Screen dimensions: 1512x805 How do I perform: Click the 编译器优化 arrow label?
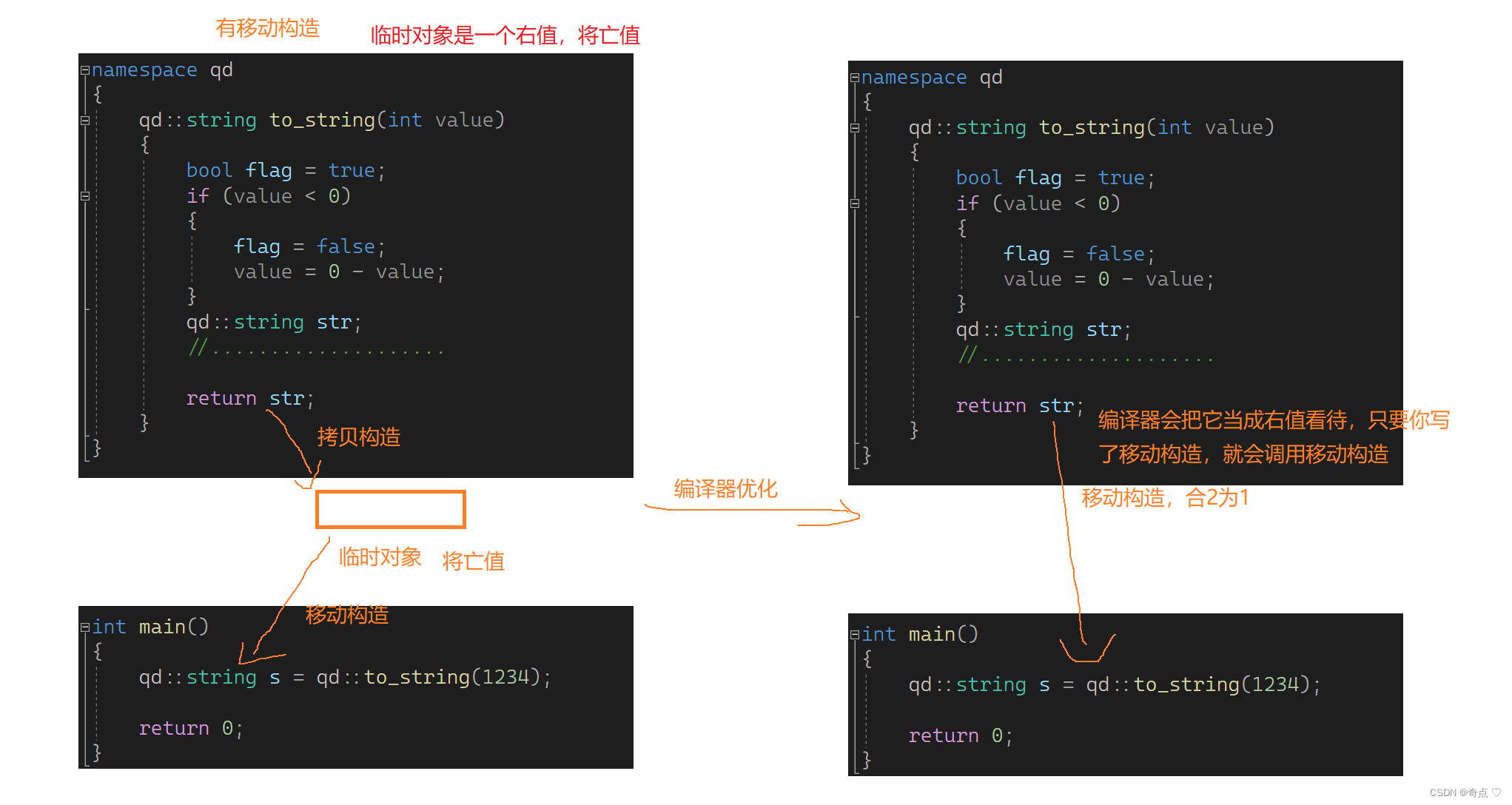[725, 489]
